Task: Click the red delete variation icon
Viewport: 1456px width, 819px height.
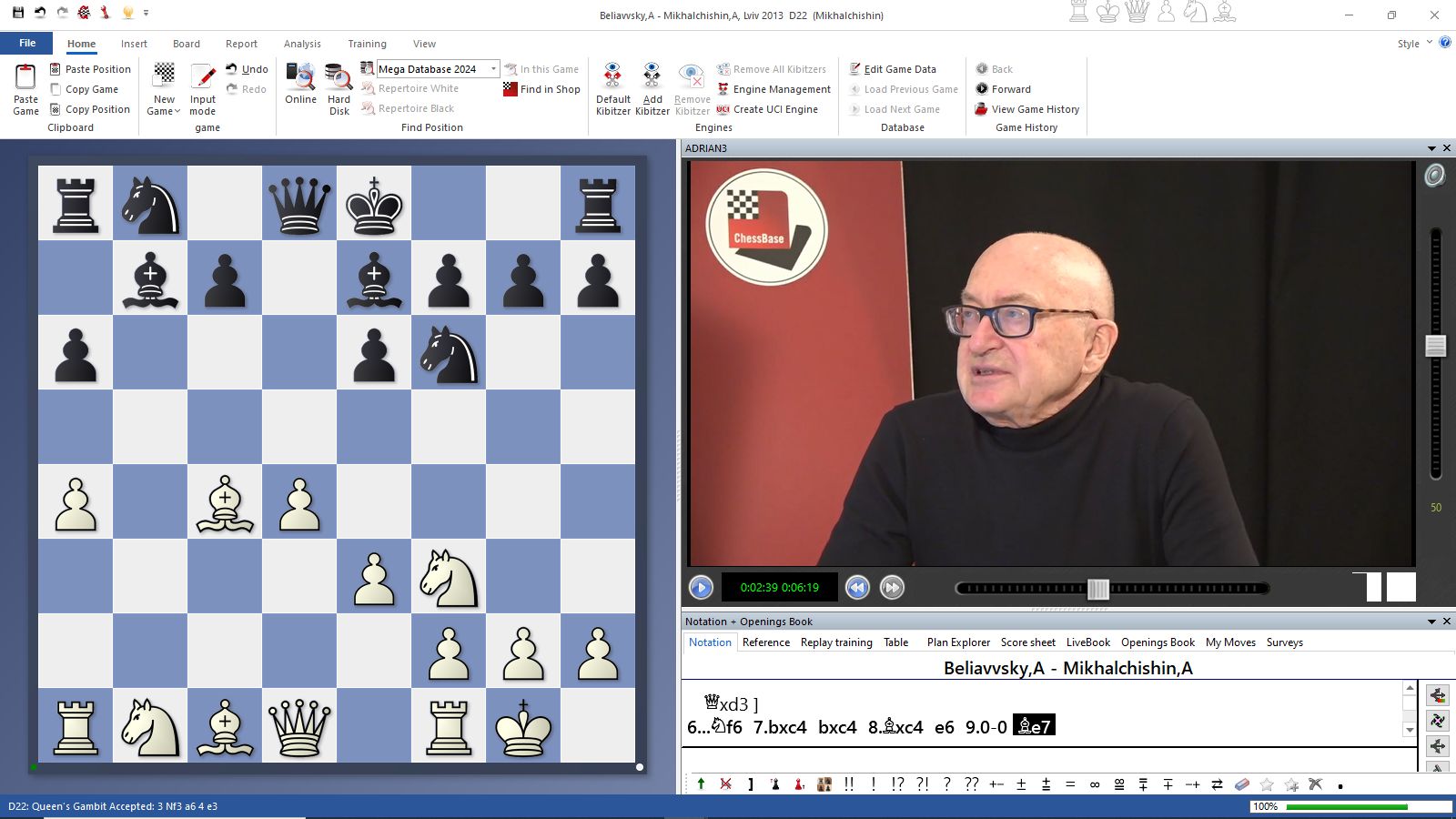Action: click(725, 784)
